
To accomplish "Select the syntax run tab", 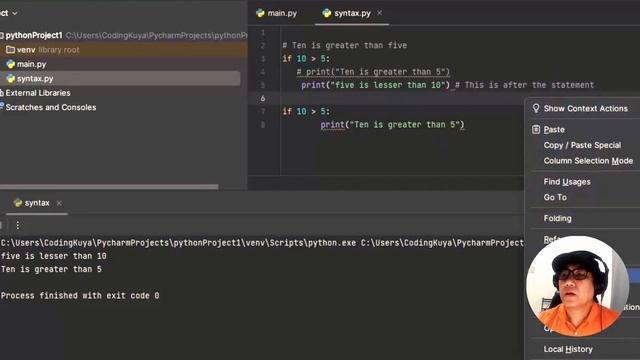I will click(x=37, y=203).
